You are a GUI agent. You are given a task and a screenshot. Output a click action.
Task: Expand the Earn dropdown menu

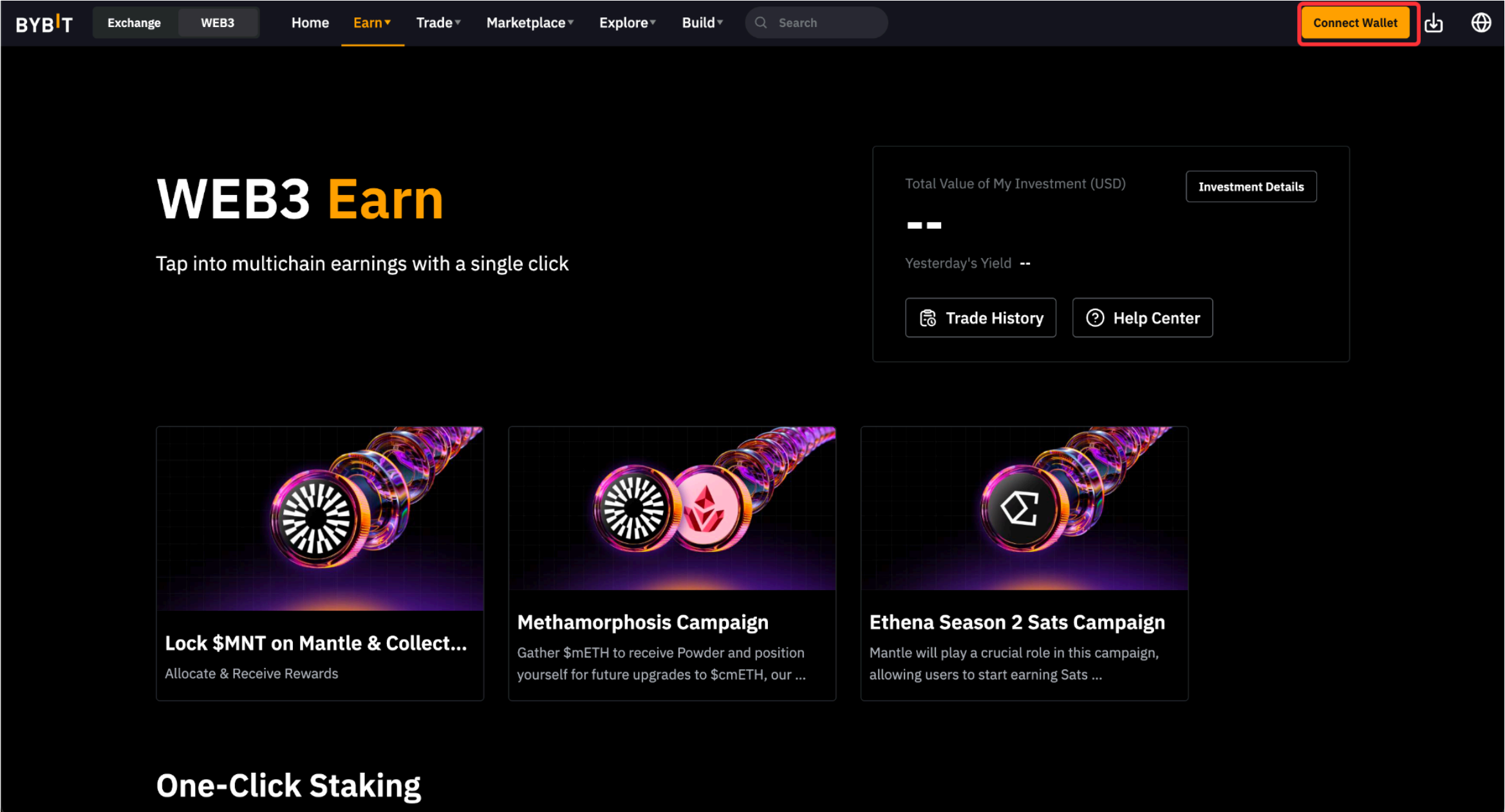click(372, 23)
